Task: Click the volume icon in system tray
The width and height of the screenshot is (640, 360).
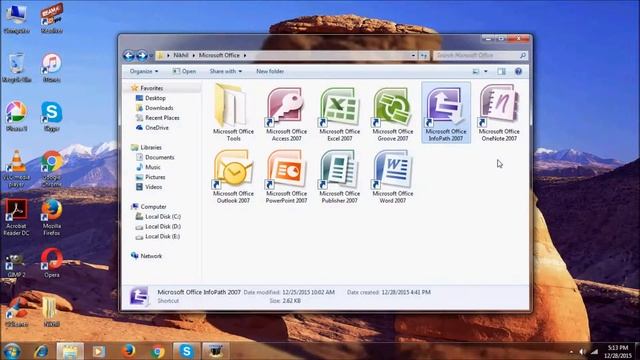Action: coord(582,352)
